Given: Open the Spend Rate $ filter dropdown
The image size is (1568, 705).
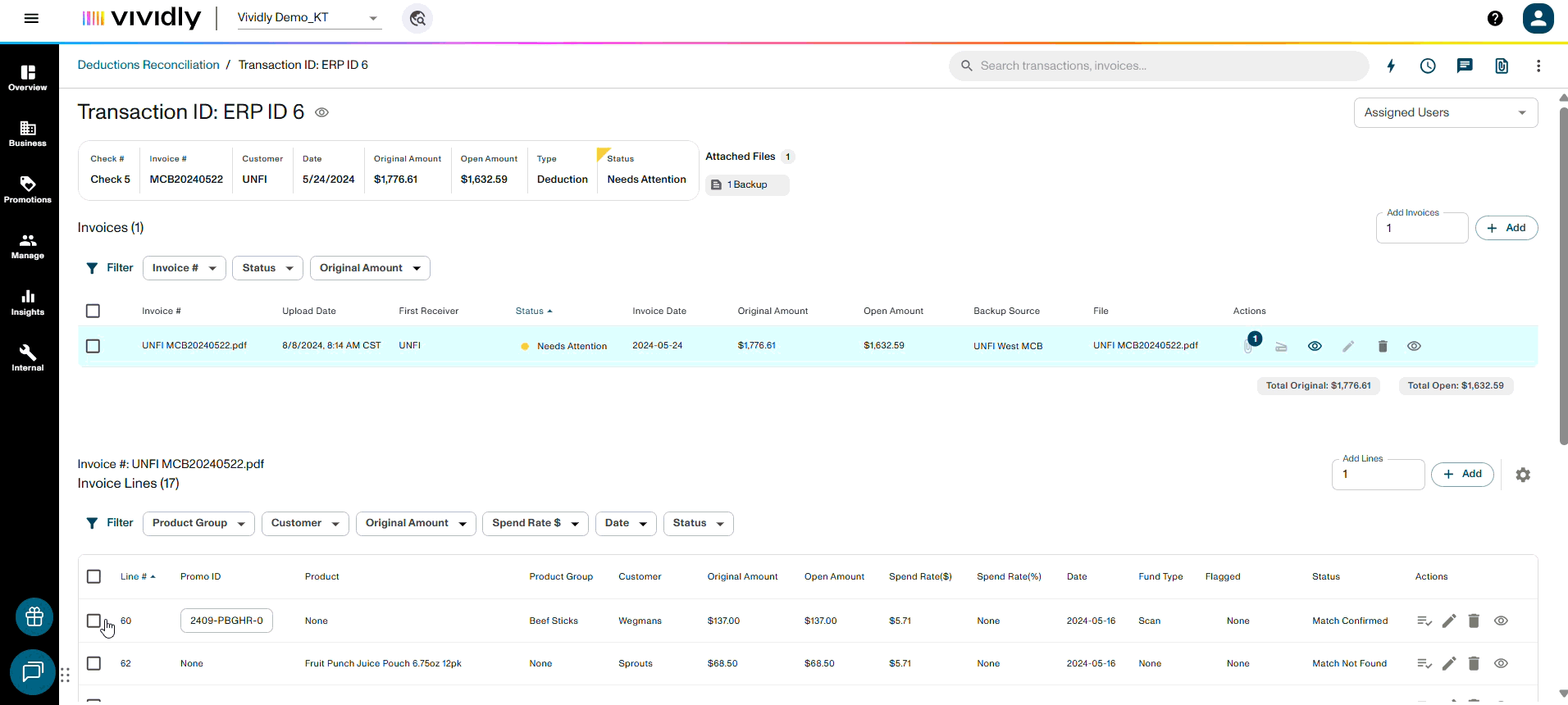Looking at the screenshot, I should 535,523.
